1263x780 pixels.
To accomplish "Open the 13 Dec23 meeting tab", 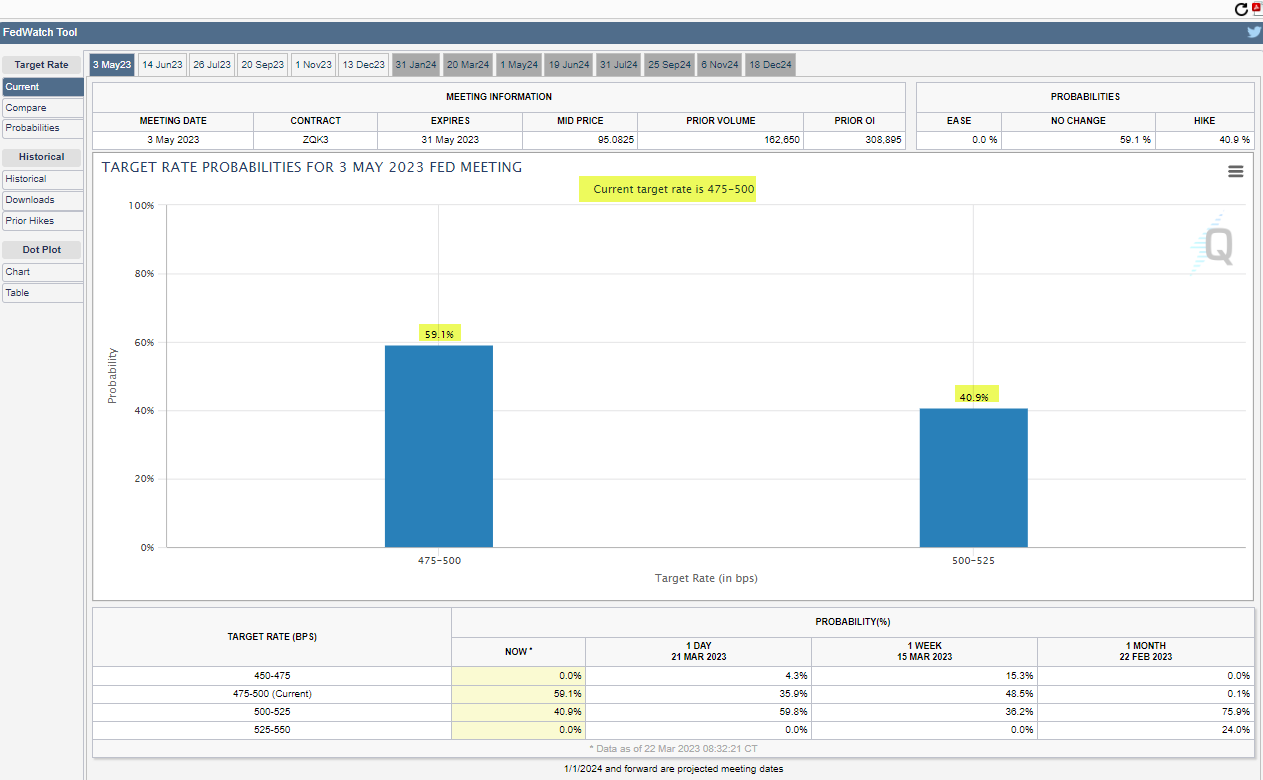I will click(x=364, y=65).
